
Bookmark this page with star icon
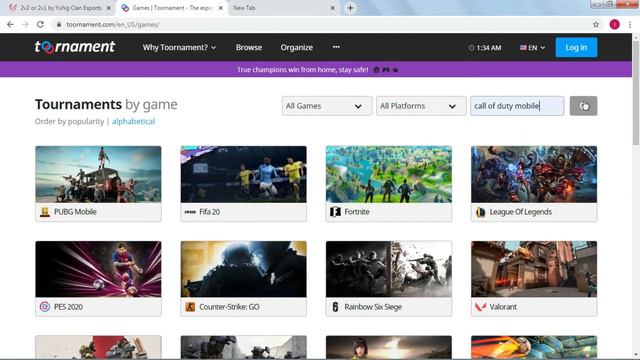click(x=596, y=24)
